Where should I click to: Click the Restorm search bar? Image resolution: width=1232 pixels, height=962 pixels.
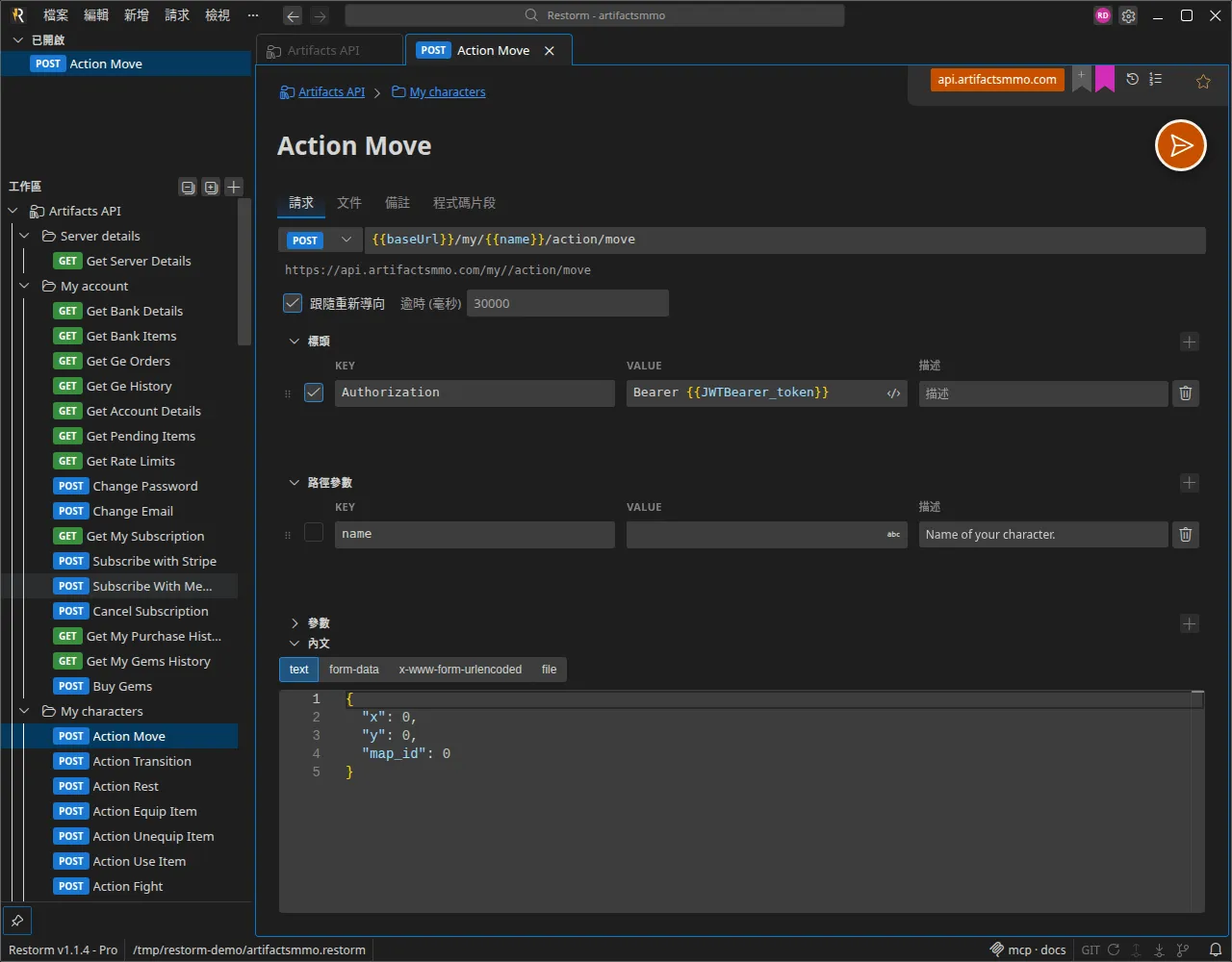point(594,15)
